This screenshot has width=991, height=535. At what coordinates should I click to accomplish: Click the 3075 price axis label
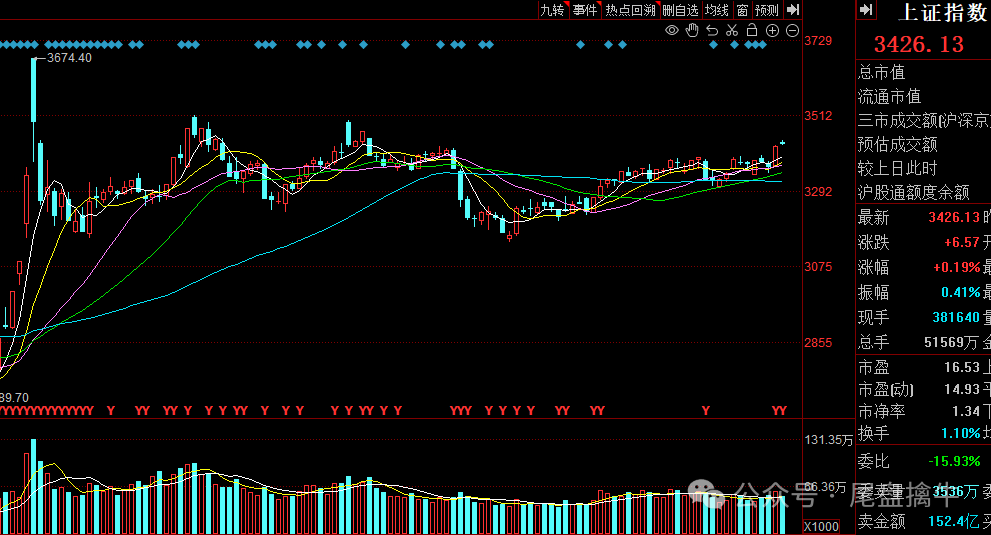point(818,267)
